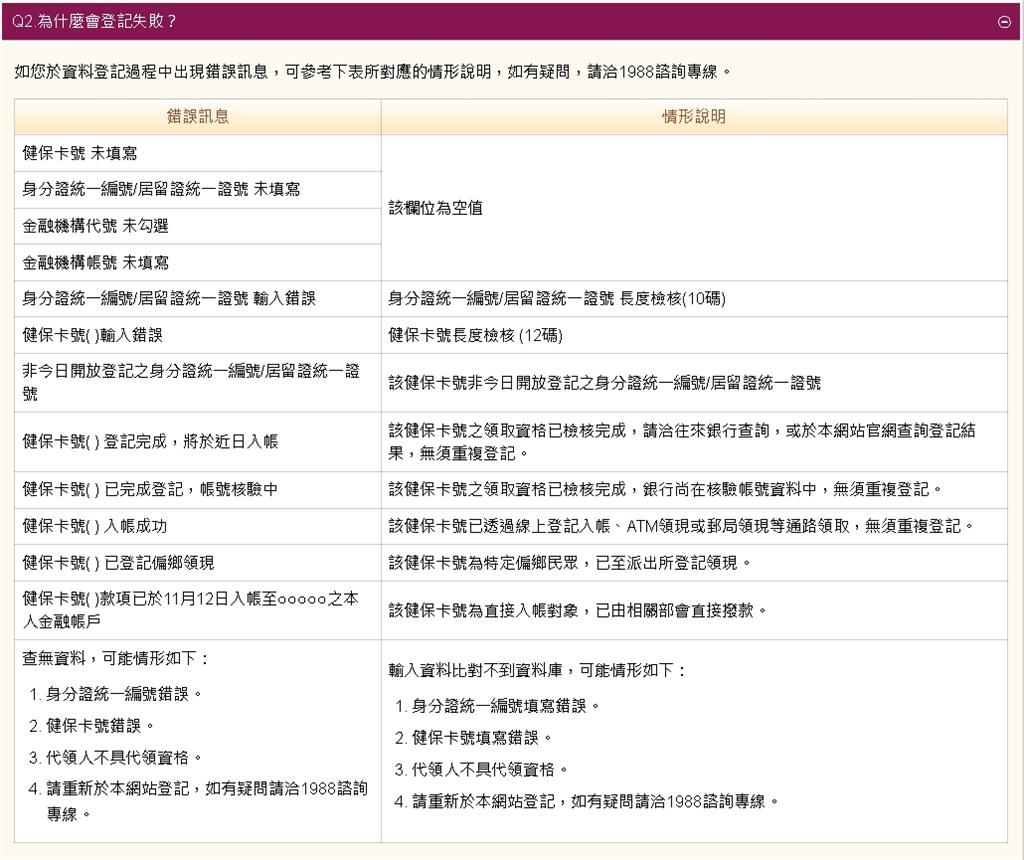
Task: Select the 錯誤訊息 column header
Action: (197, 117)
